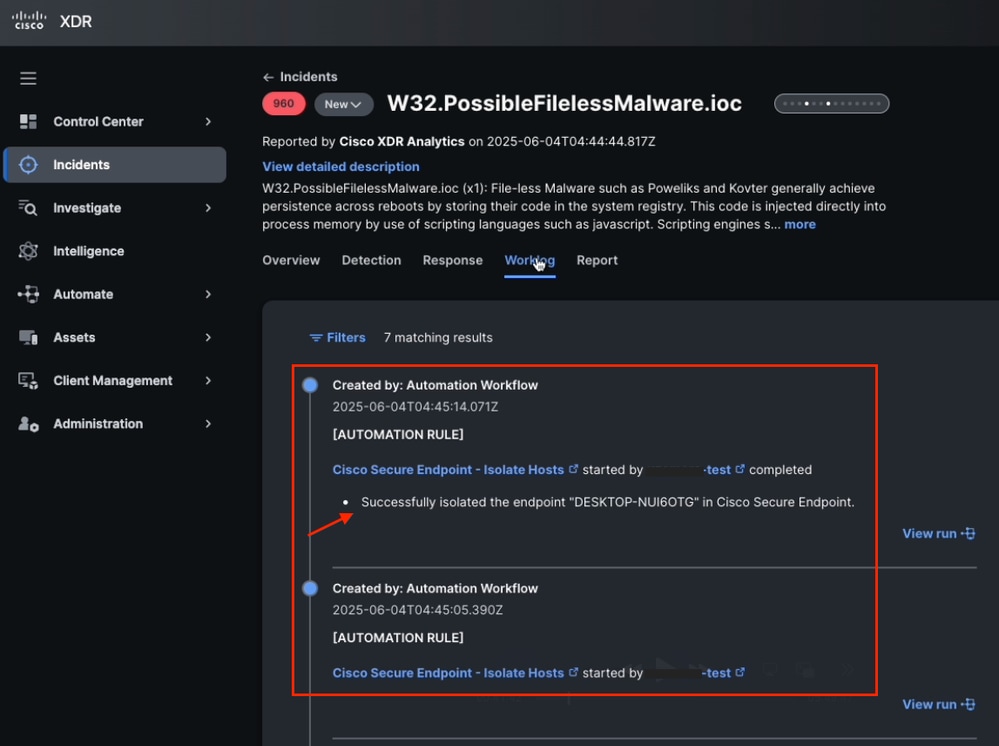The width and height of the screenshot is (999, 746).
Task: Click the XDR product name in header
Action: coord(76,21)
